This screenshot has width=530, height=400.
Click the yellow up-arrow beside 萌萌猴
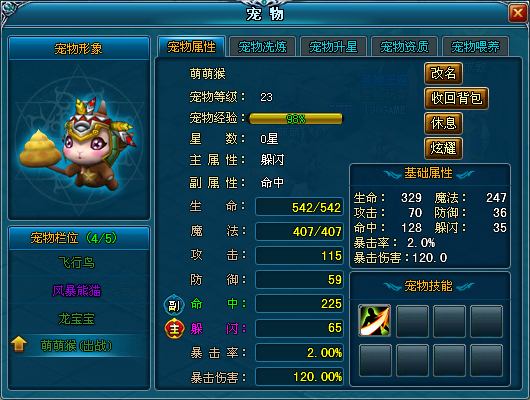pos(19,345)
